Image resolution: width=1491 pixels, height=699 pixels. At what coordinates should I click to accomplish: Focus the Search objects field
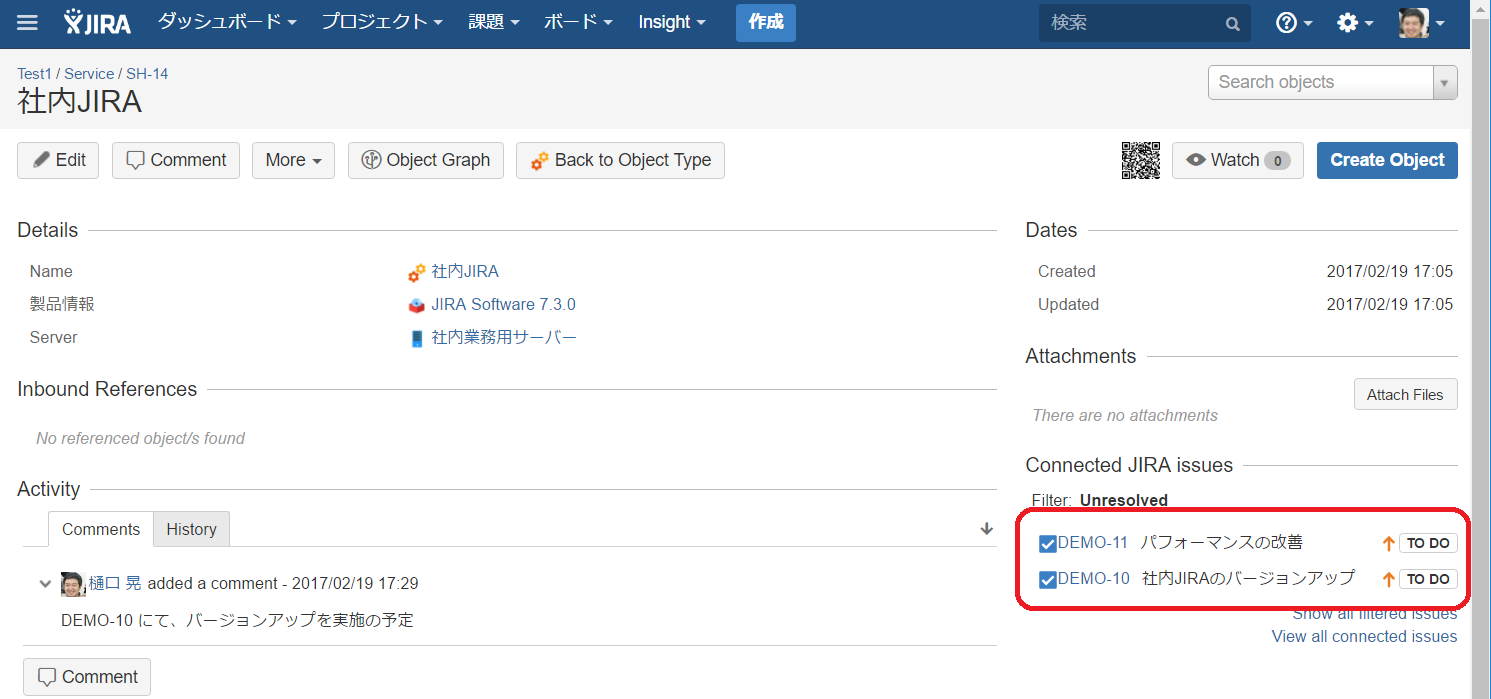(x=1320, y=83)
